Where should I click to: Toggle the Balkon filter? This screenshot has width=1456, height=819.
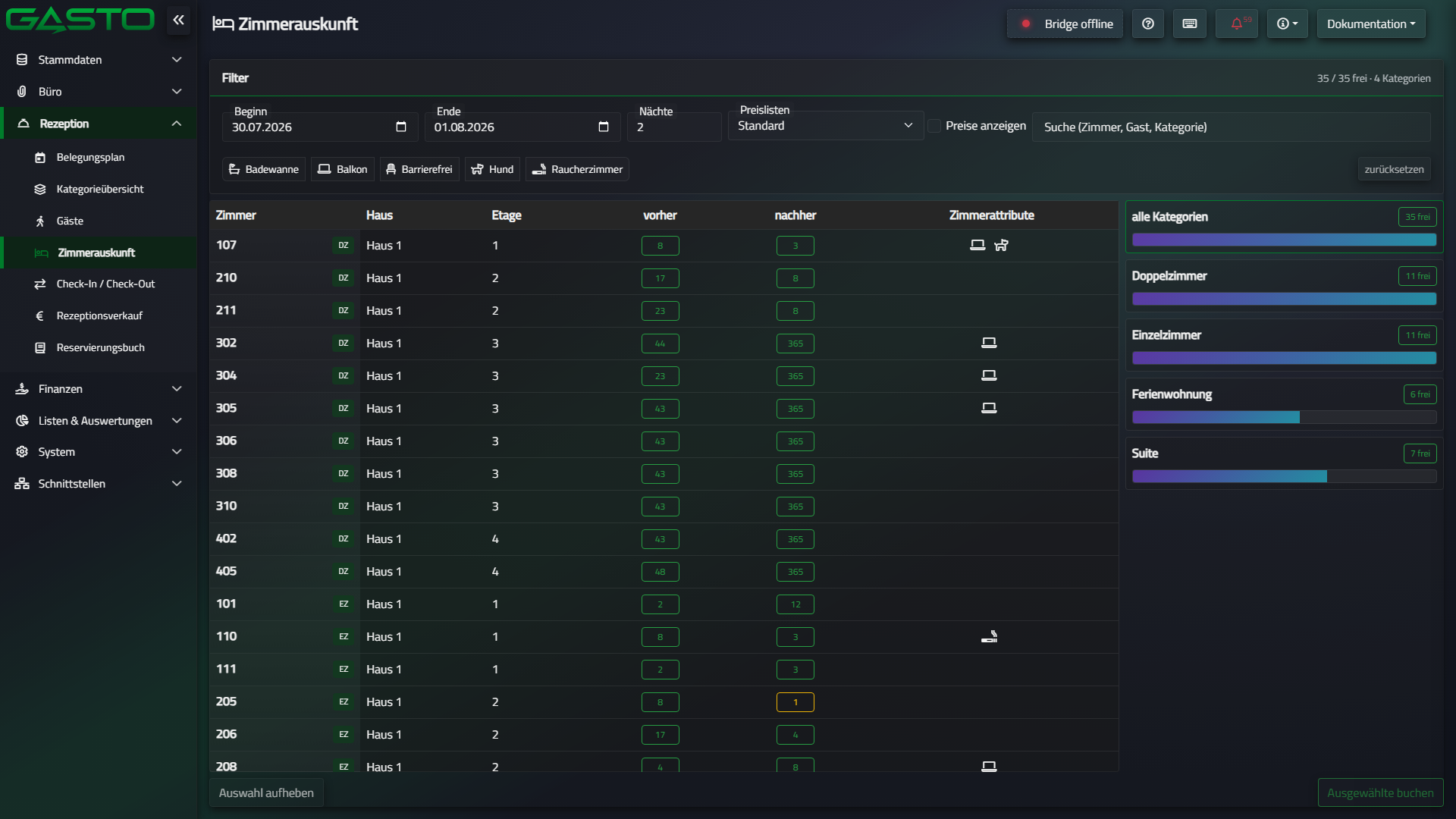coord(343,169)
